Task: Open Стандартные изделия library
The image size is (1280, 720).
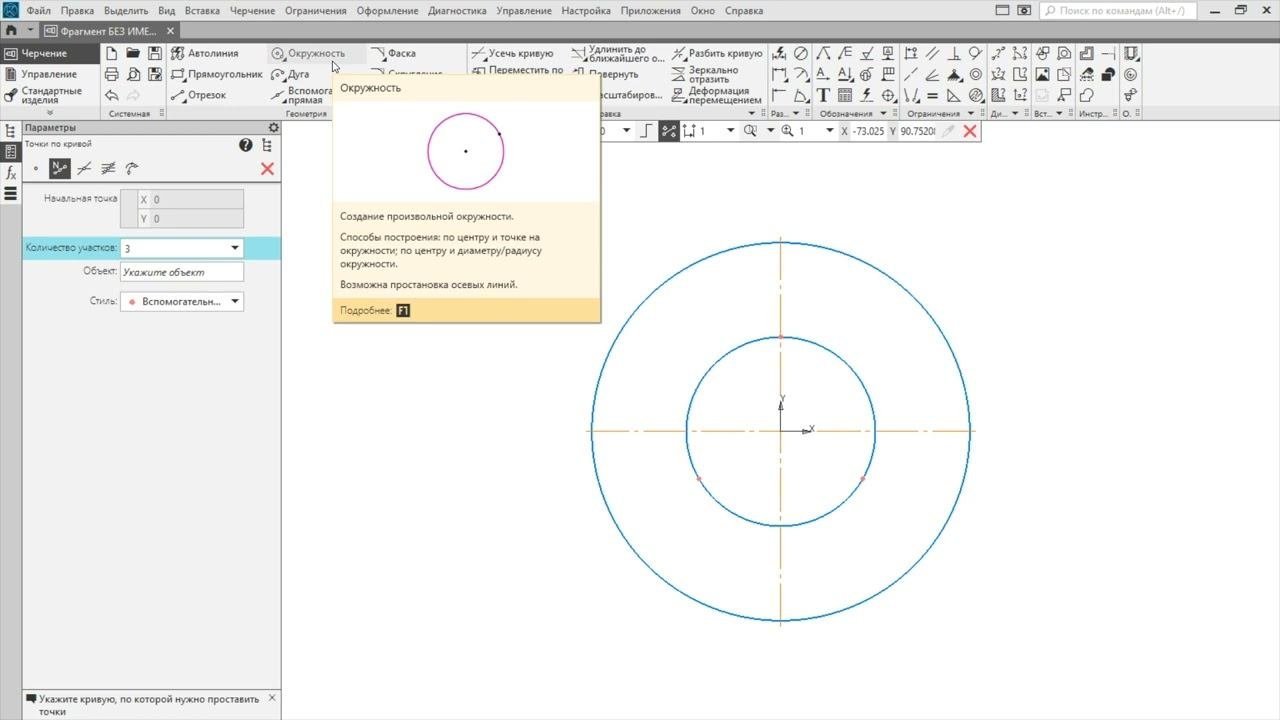Action: [52, 95]
